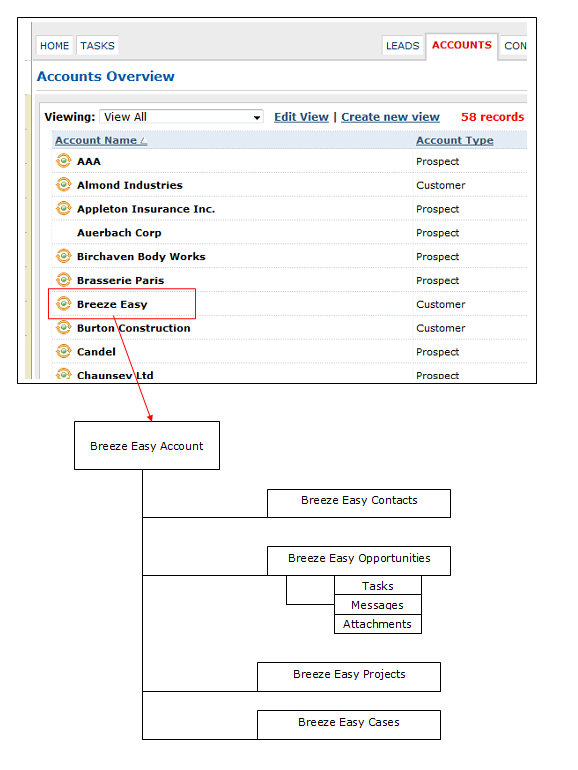Select the ACCOUNTS tab
This screenshot has width=578, height=770.
(462, 46)
